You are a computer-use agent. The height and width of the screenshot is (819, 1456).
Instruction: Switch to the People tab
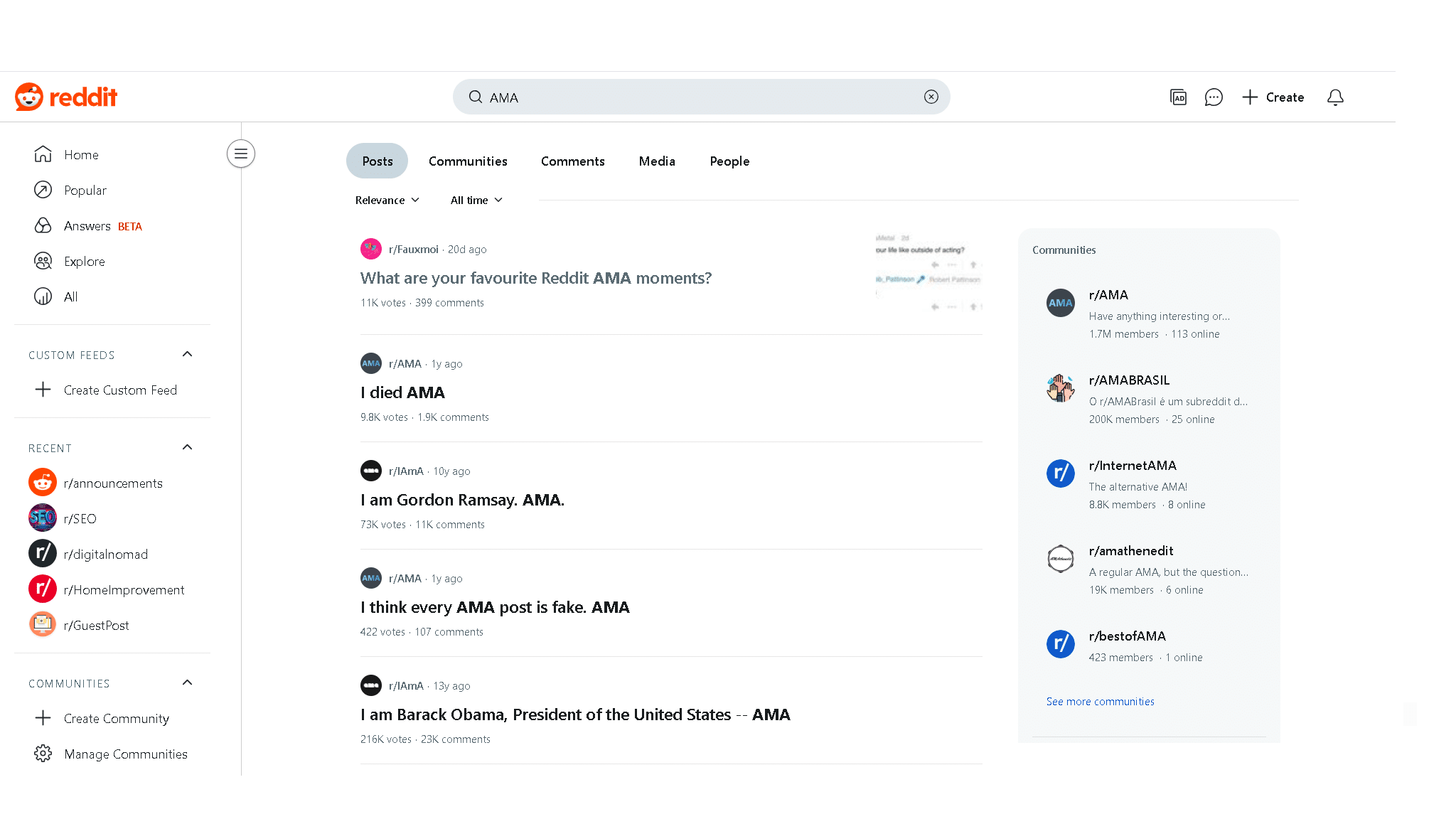(729, 161)
